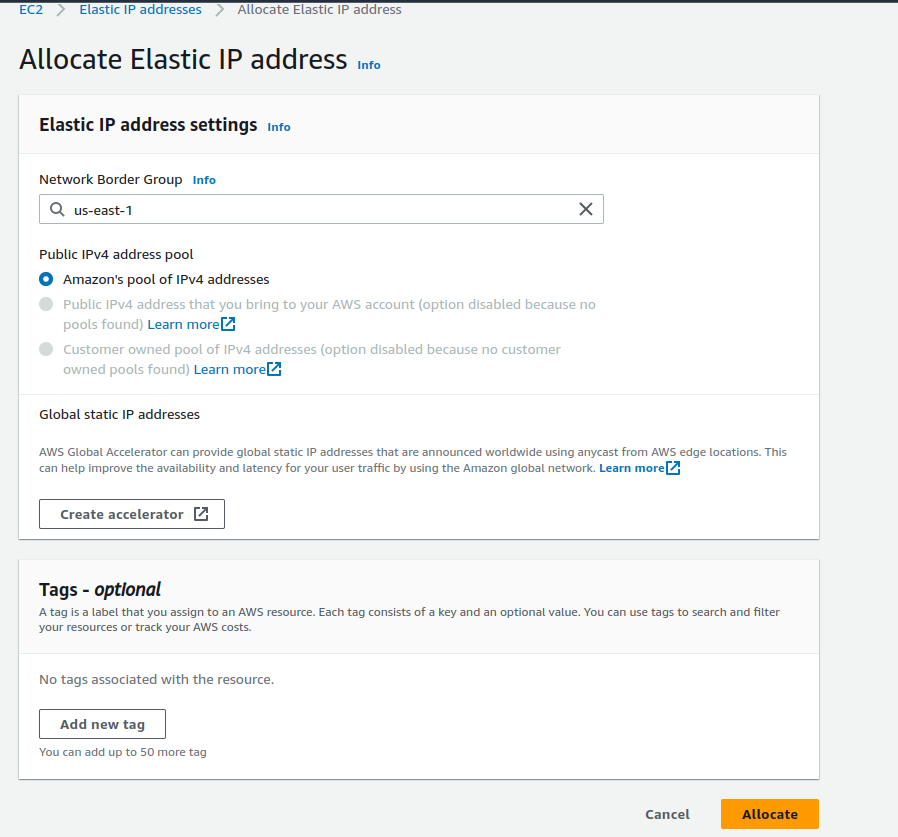Image resolution: width=898 pixels, height=837 pixels.
Task: Click the disabled public IPv4 bring-your-own radio button
Action: point(45,304)
